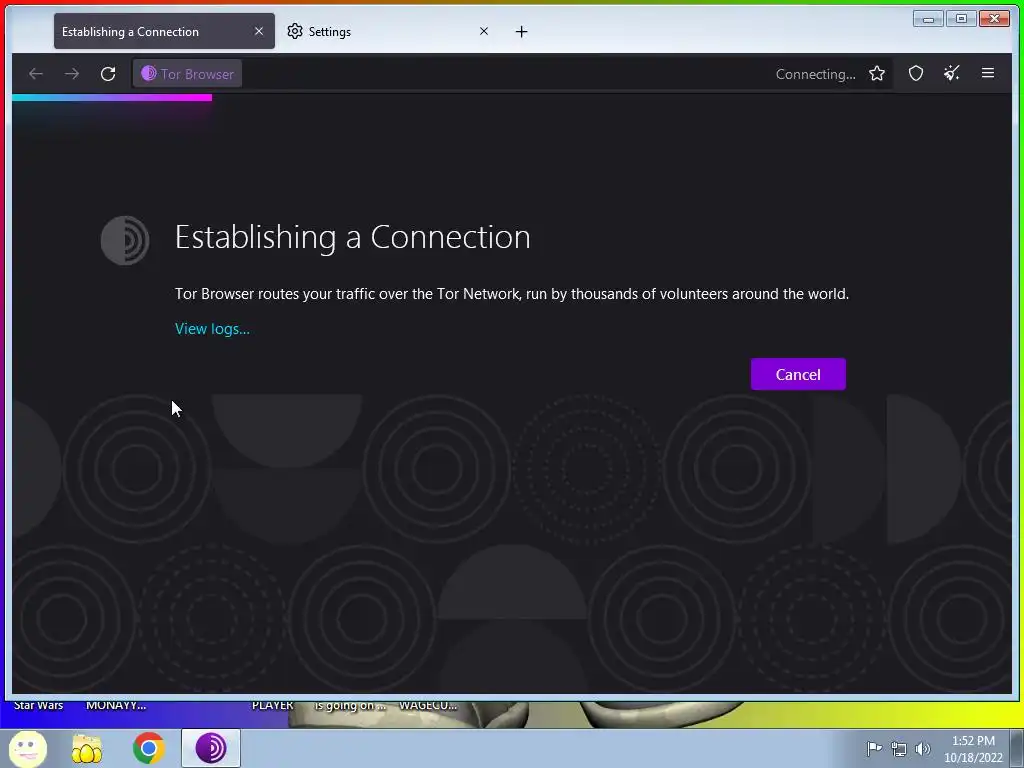Minimize the Tor Browser window

(x=928, y=19)
